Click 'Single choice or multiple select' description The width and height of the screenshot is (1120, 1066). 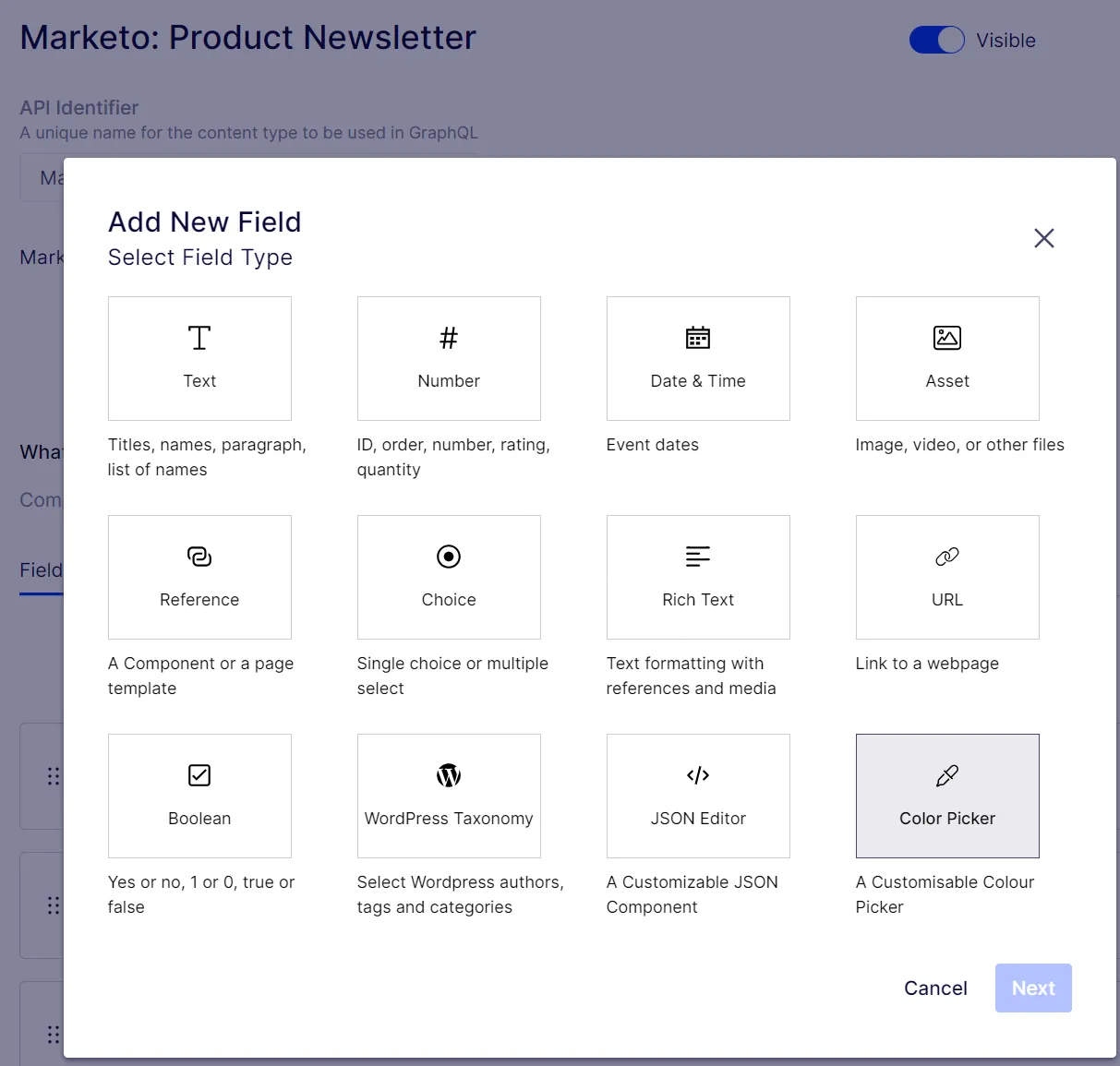pos(452,676)
